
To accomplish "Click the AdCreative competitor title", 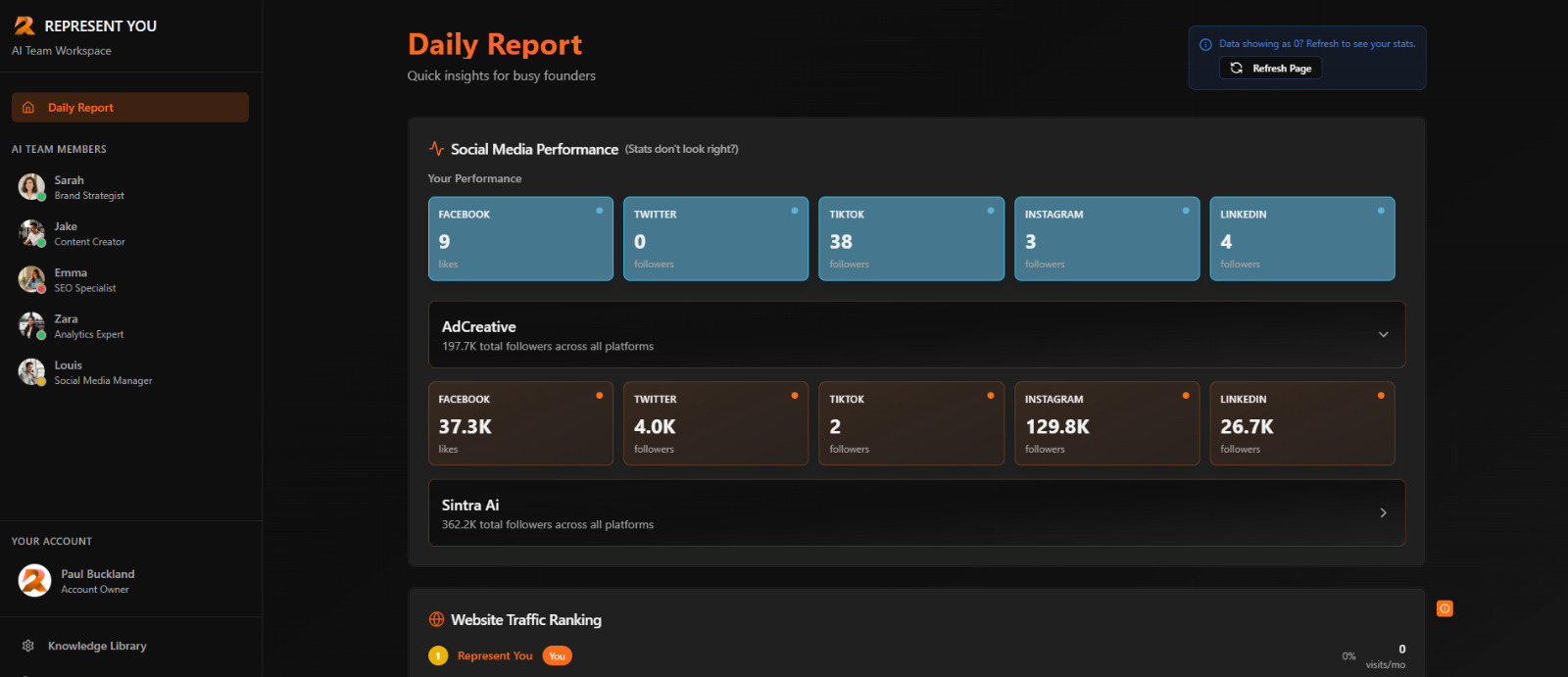I will (478, 327).
